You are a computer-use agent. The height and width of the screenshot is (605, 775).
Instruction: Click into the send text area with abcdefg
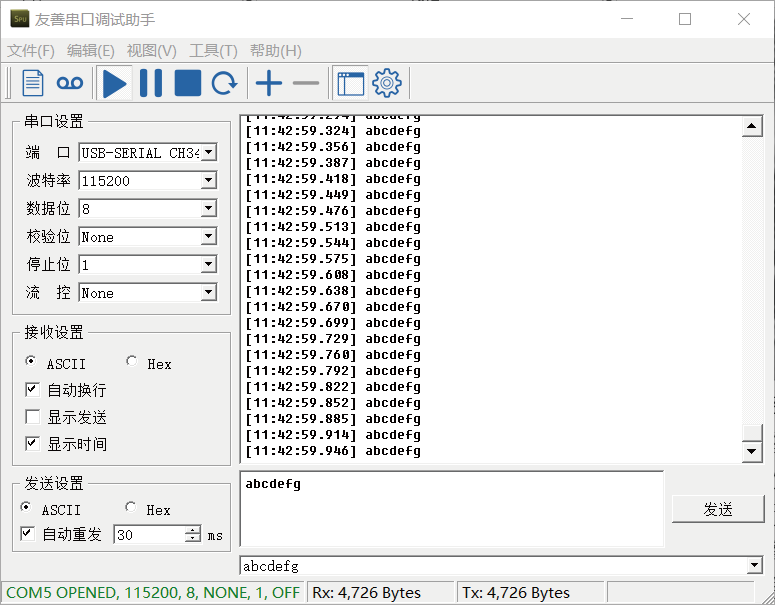pyautogui.click(x=452, y=509)
